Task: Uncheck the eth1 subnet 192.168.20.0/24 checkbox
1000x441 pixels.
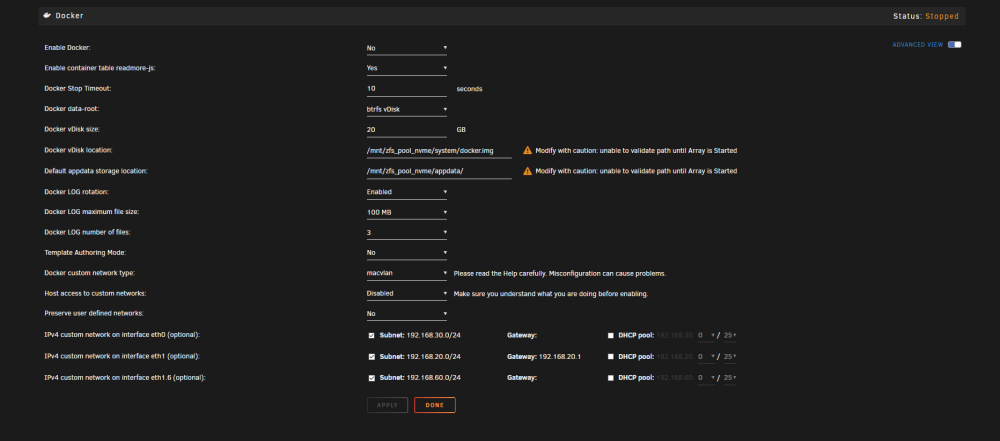Action: (372, 357)
